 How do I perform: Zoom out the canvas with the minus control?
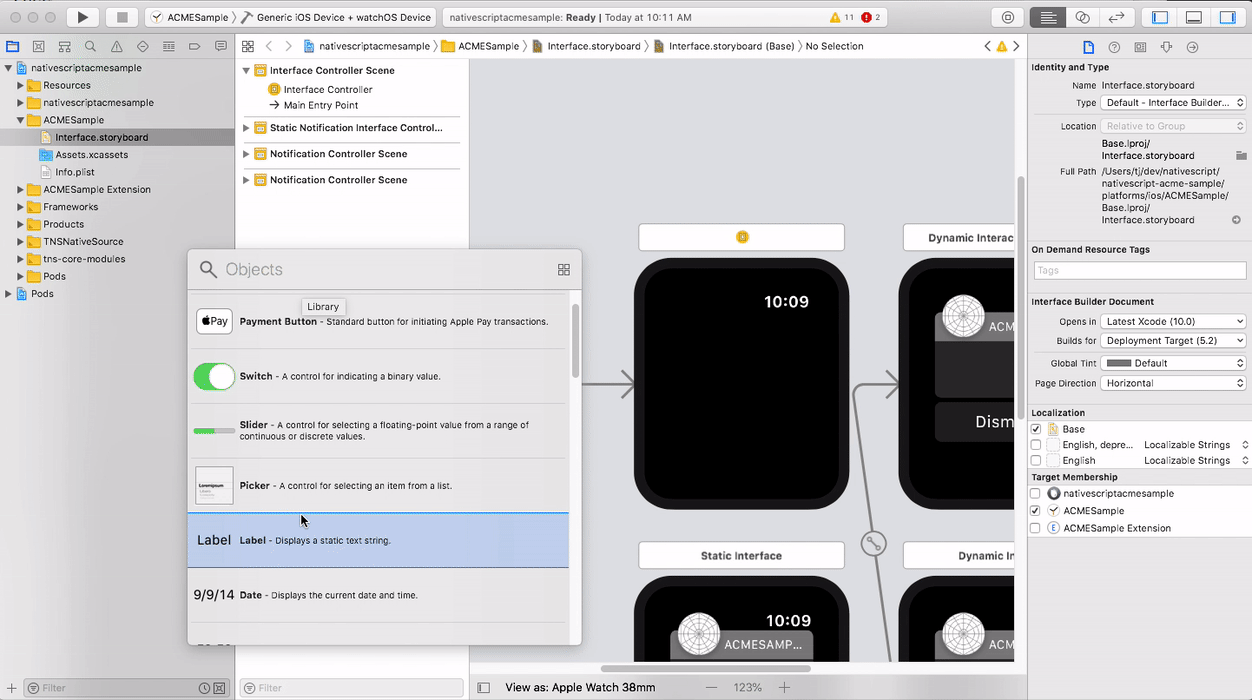pyautogui.click(x=711, y=687)
